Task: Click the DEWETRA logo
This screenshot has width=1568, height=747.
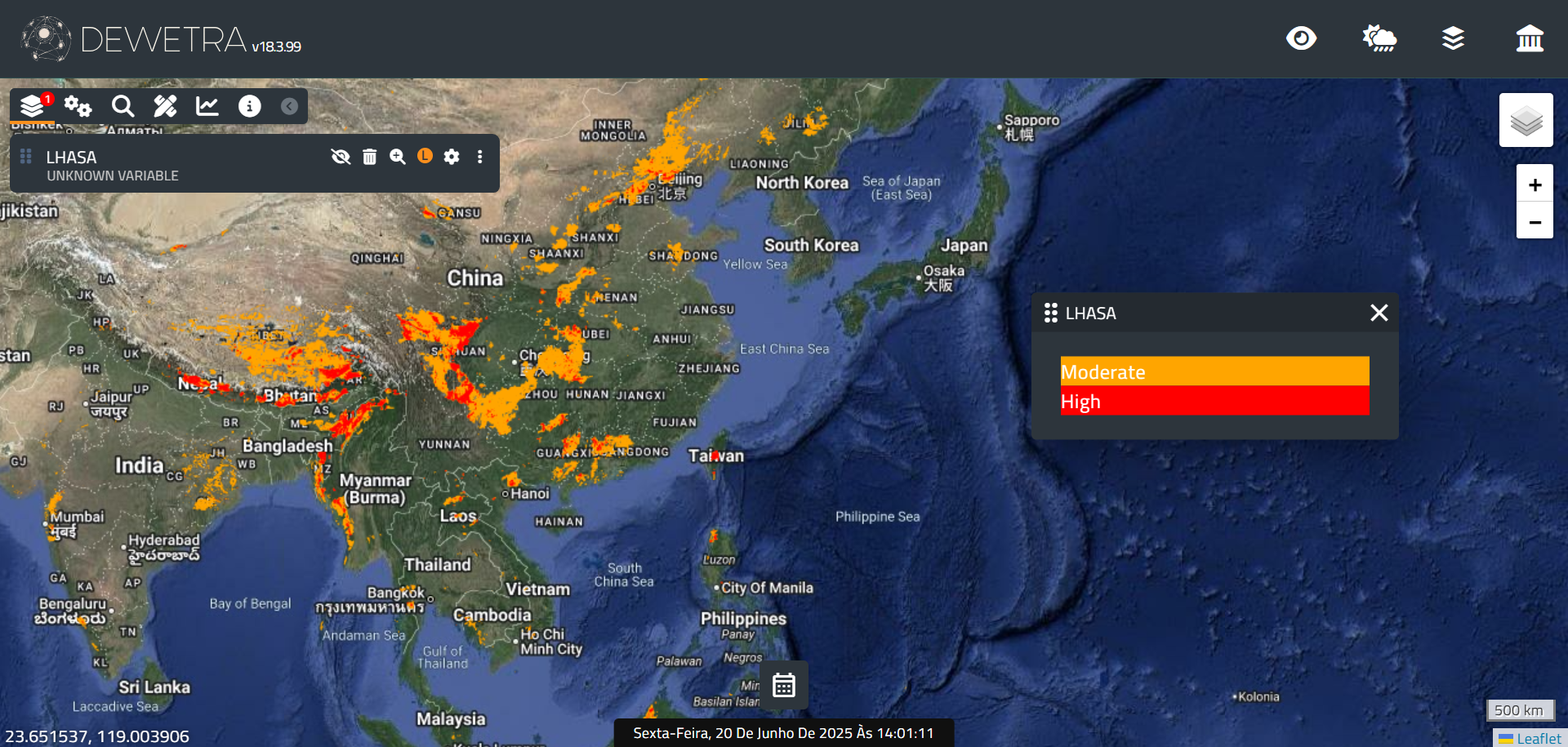Action: pos(46,38)
